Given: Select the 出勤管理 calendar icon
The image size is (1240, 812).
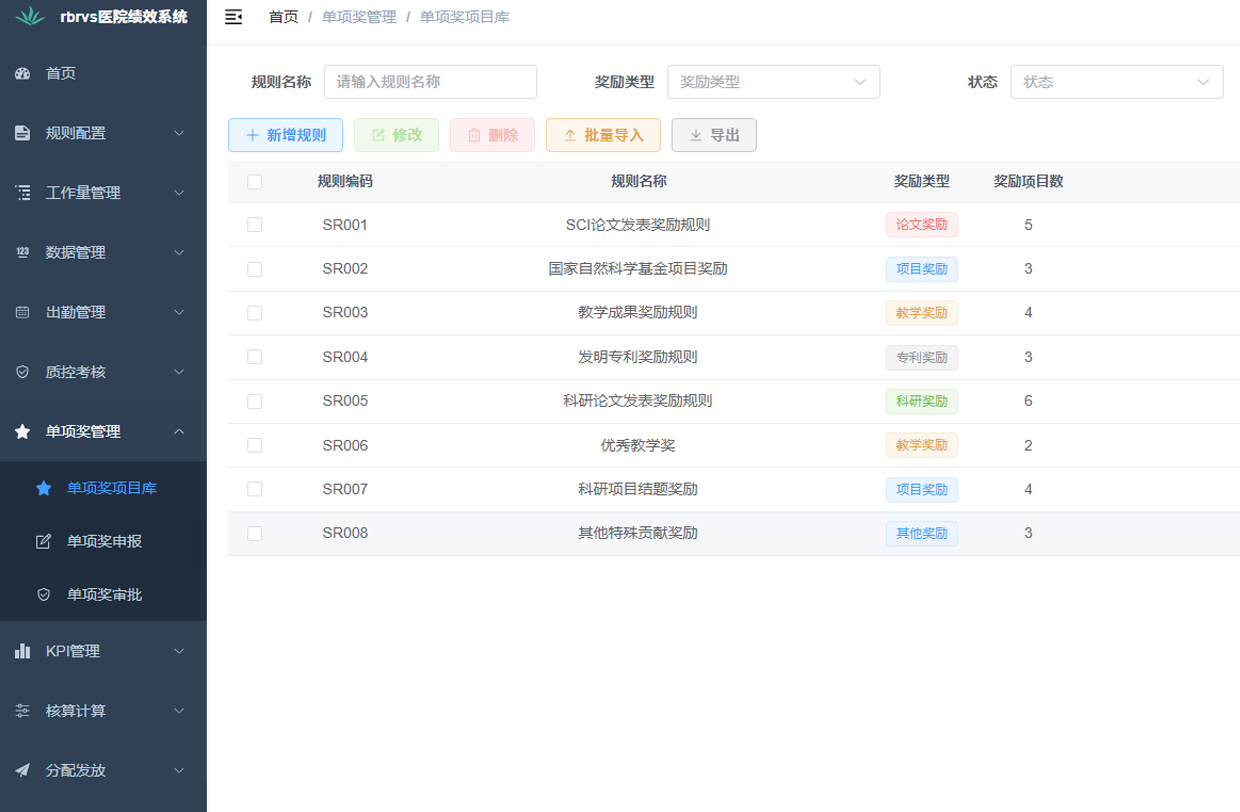Looking at the screenshot, I should (x=21, y=311).
